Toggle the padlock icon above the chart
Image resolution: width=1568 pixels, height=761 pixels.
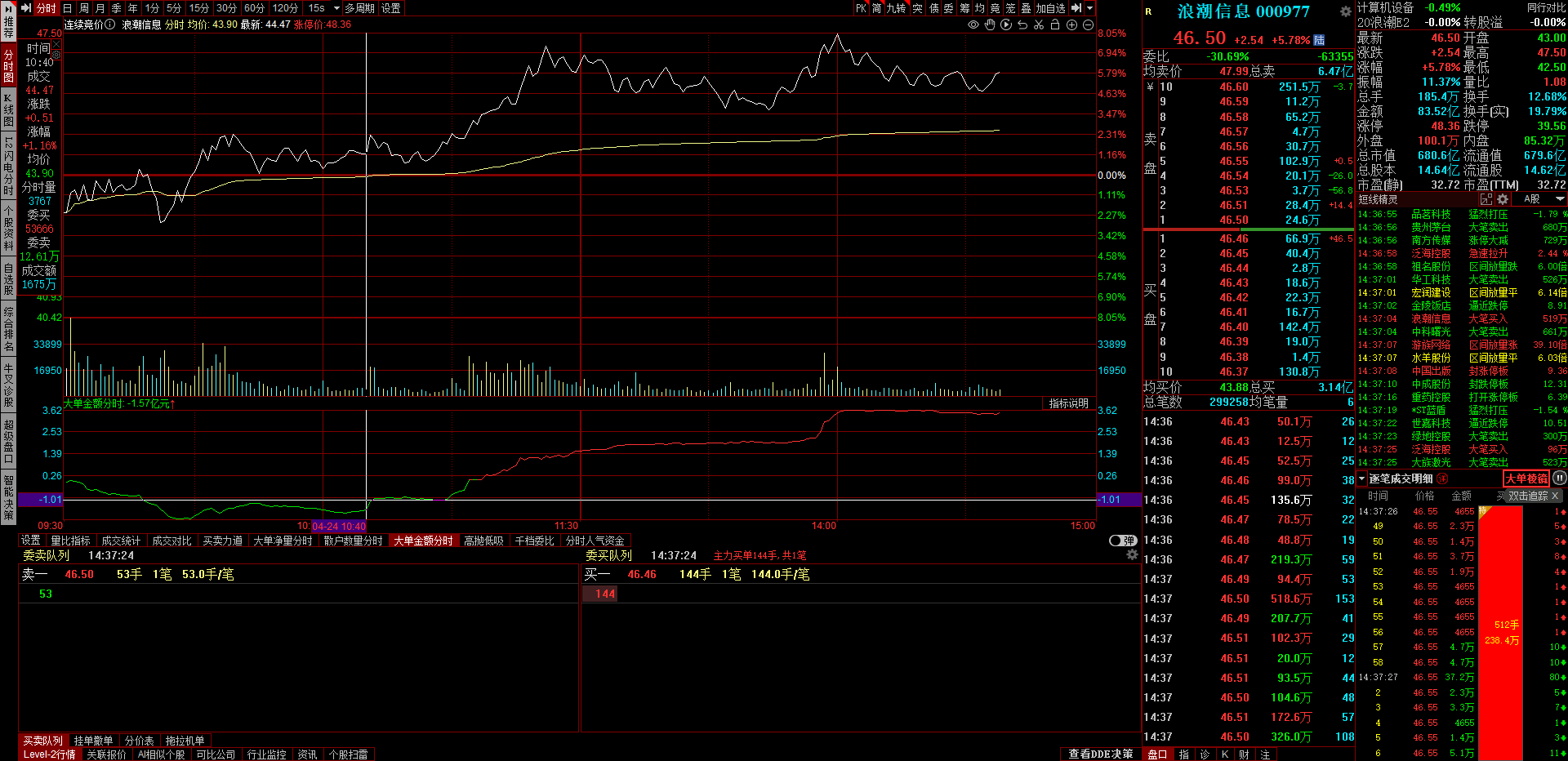(1054, 24)
